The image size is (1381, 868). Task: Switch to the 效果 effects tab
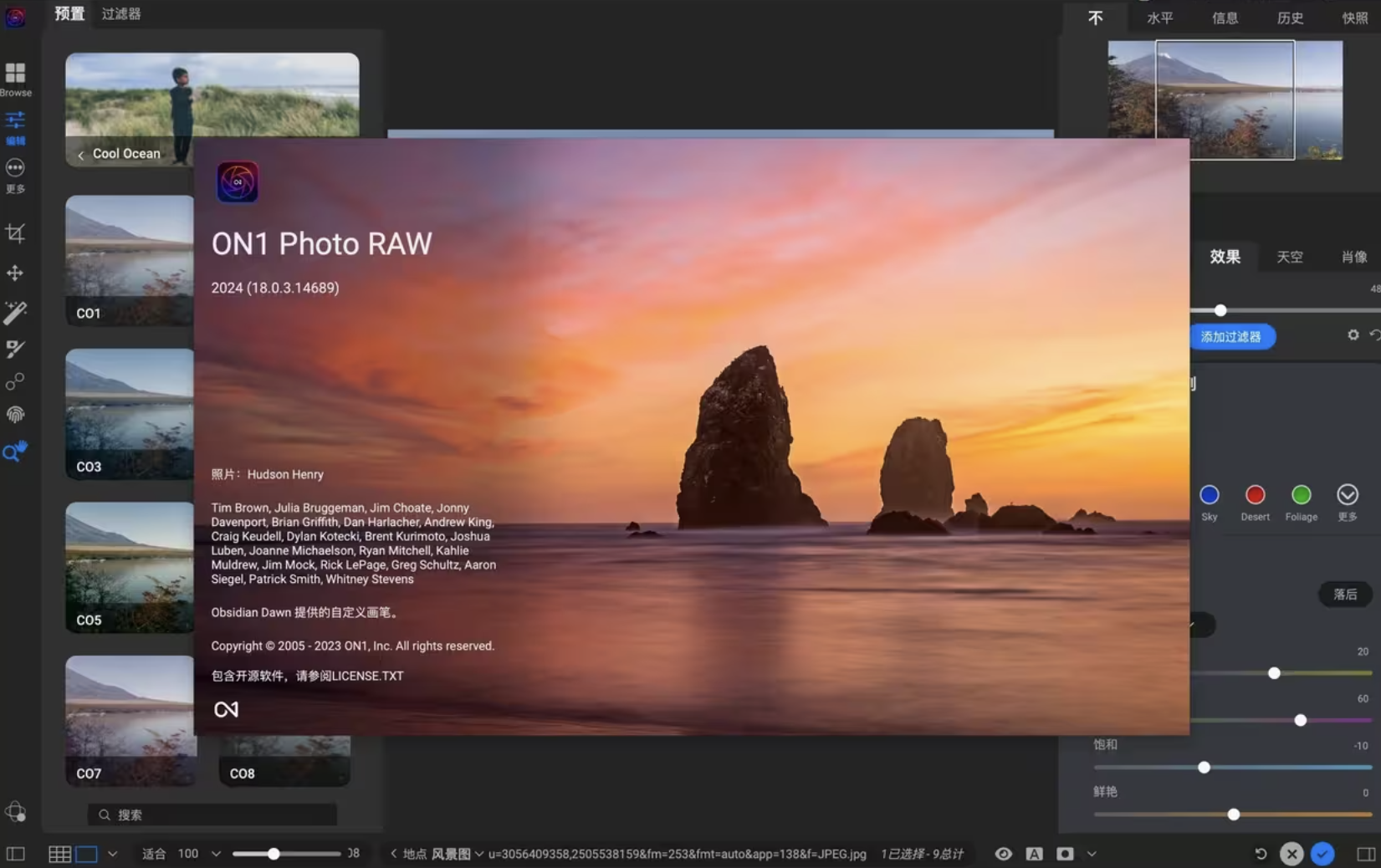coord(1225,257)
